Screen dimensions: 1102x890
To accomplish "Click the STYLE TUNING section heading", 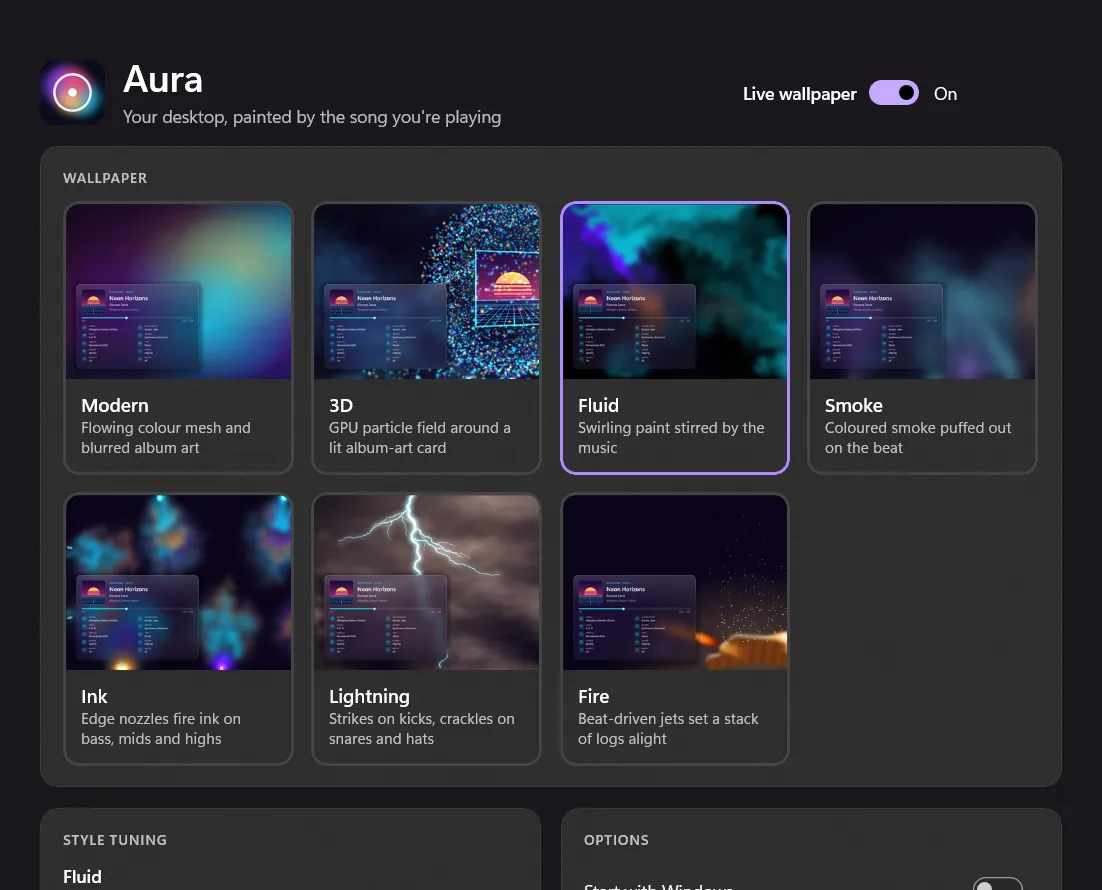I will [115, 840].
